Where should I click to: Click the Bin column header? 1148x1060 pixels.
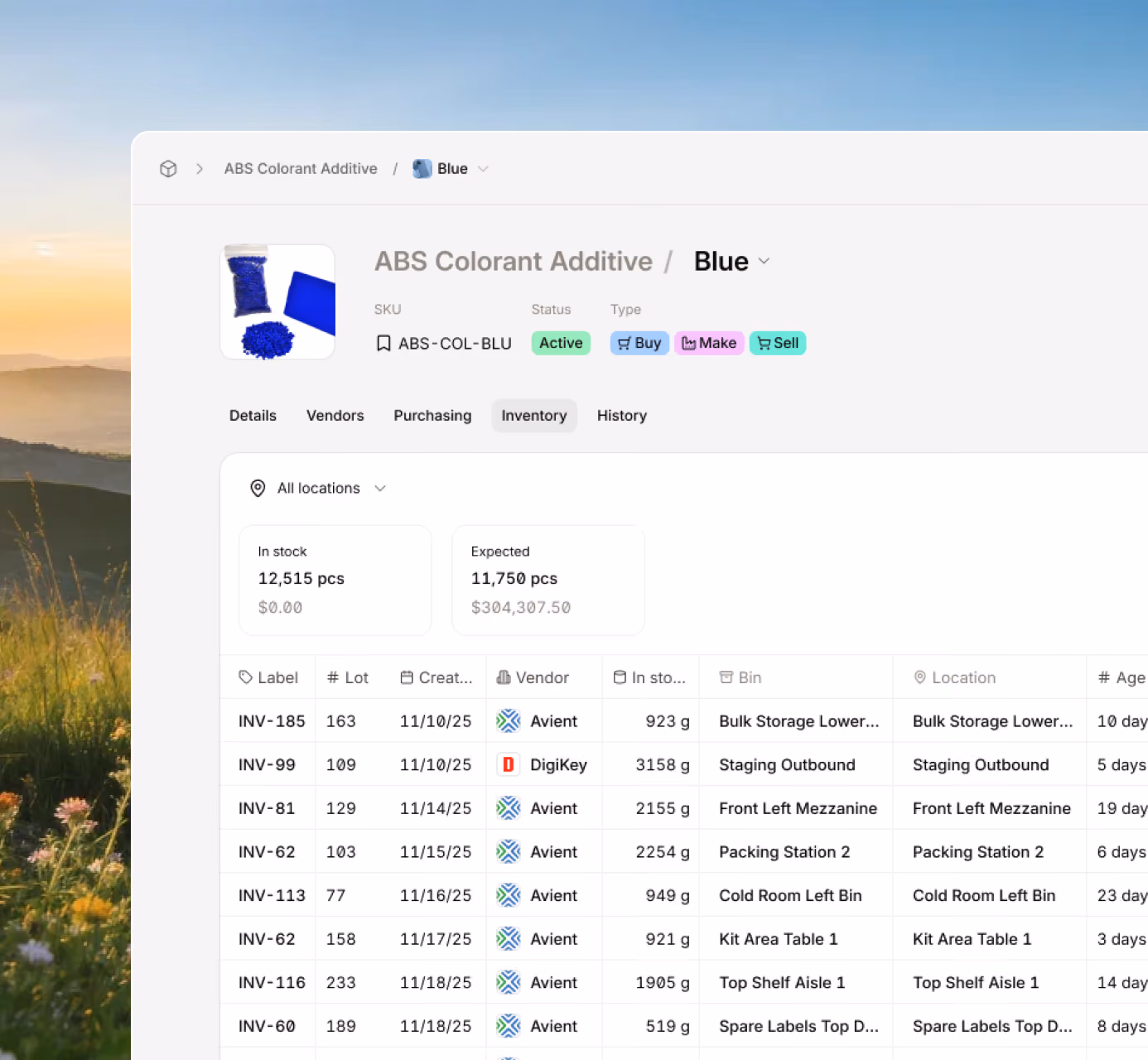[x=796, y=677]
